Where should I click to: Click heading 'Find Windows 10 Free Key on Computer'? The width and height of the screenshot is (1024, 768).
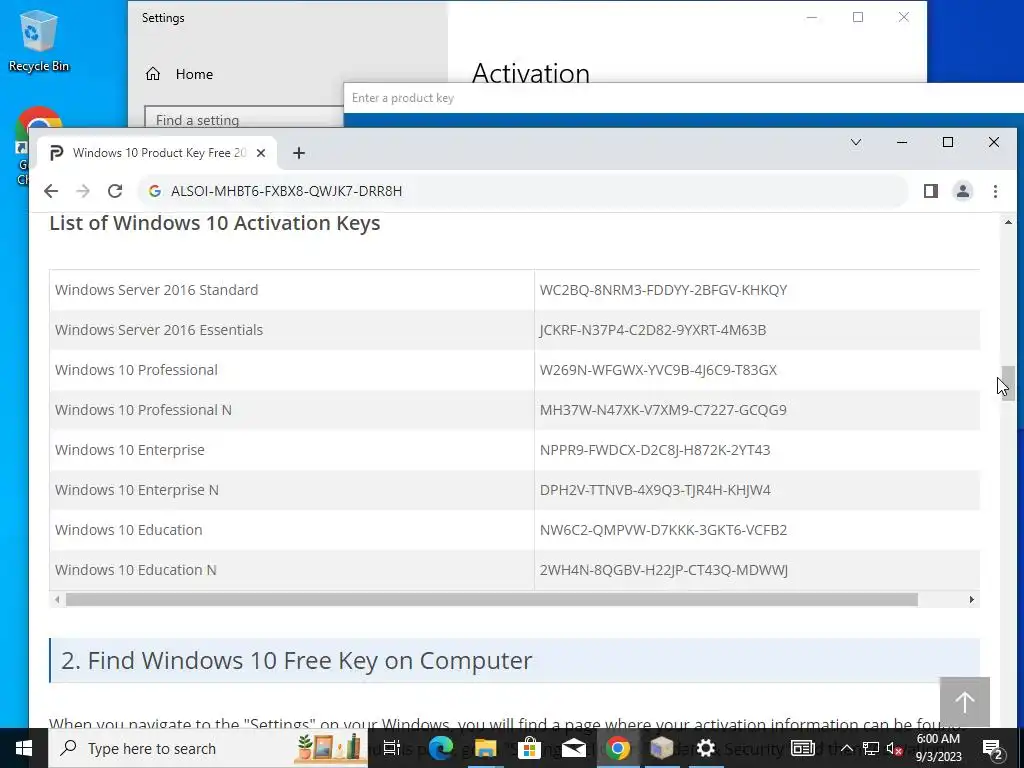tap(310, 660)
